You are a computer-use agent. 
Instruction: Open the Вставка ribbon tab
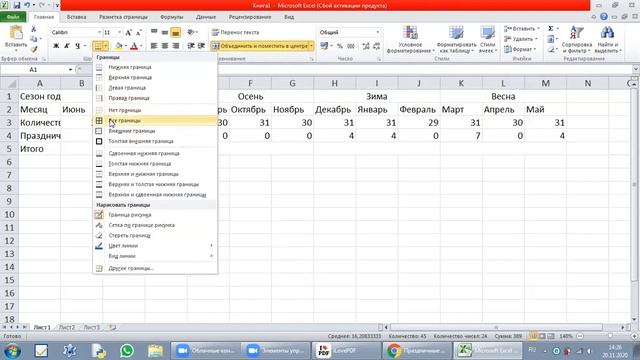coord(76,17)
